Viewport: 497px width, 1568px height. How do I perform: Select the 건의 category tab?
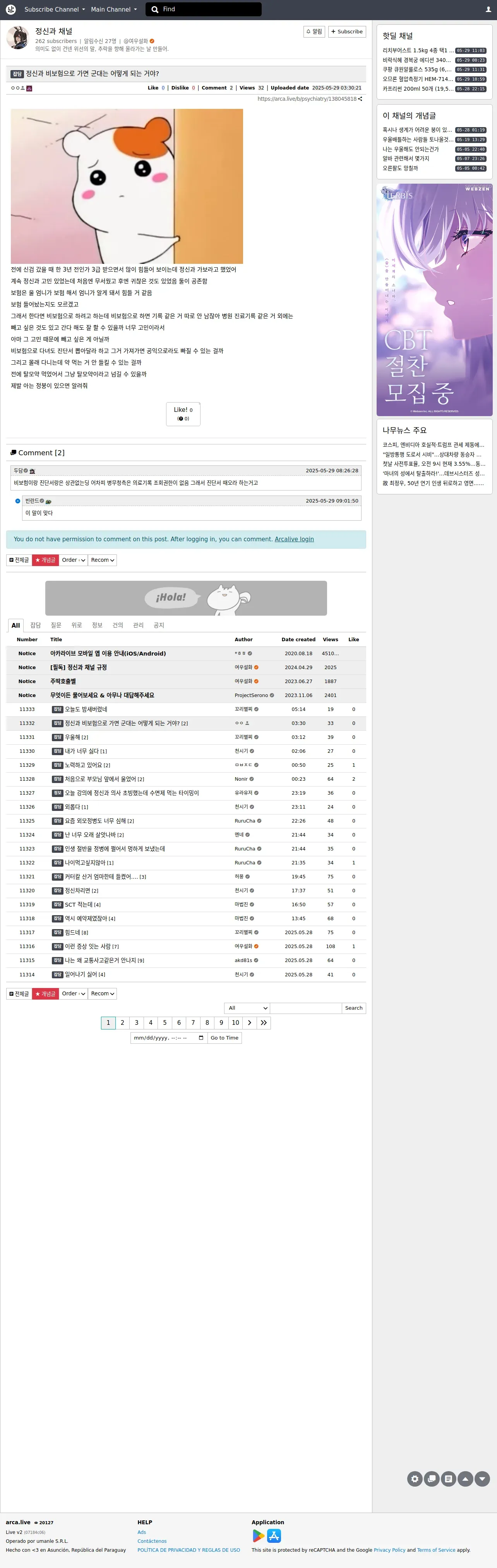[118, 625]
